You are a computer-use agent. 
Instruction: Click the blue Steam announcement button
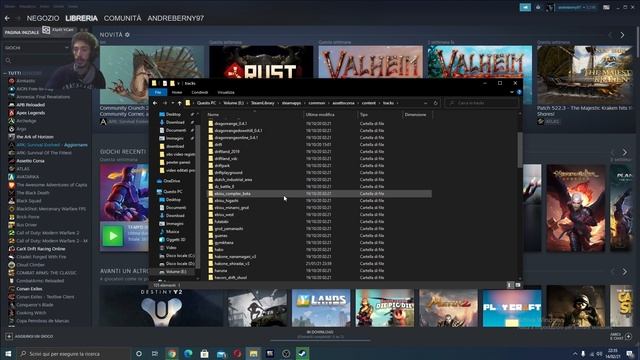point(525,7)
